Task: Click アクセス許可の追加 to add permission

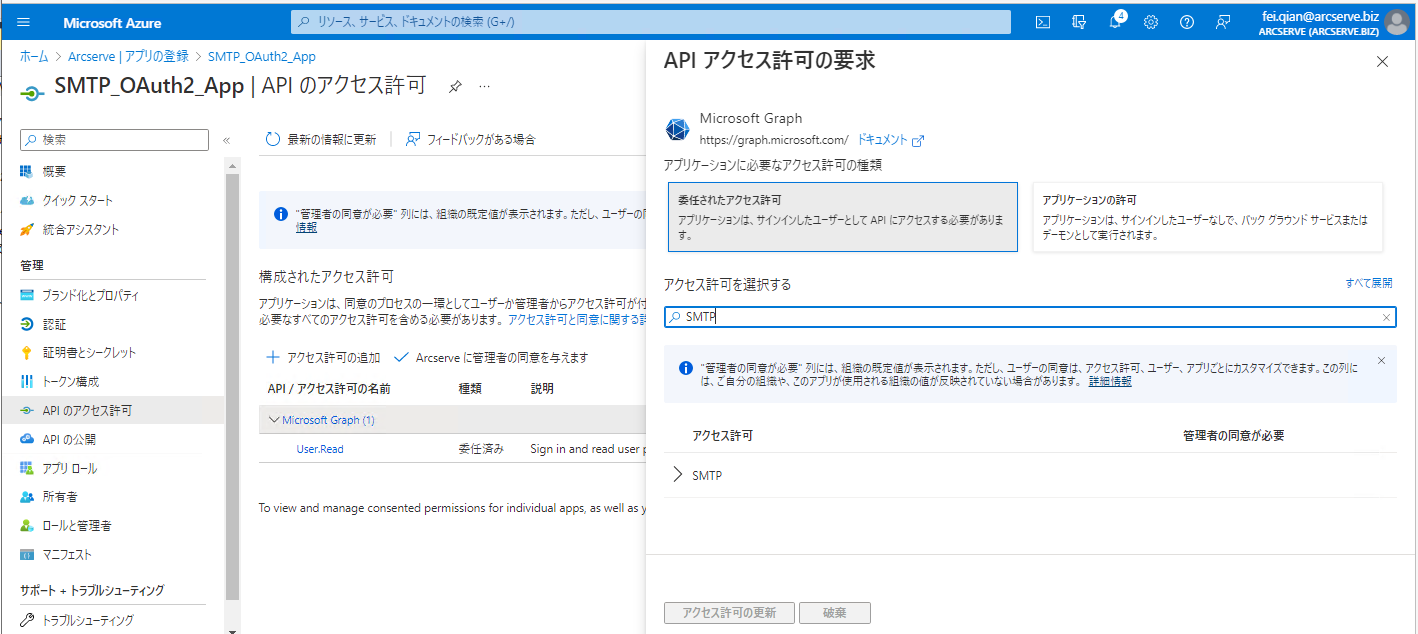Action: [323, 358]
